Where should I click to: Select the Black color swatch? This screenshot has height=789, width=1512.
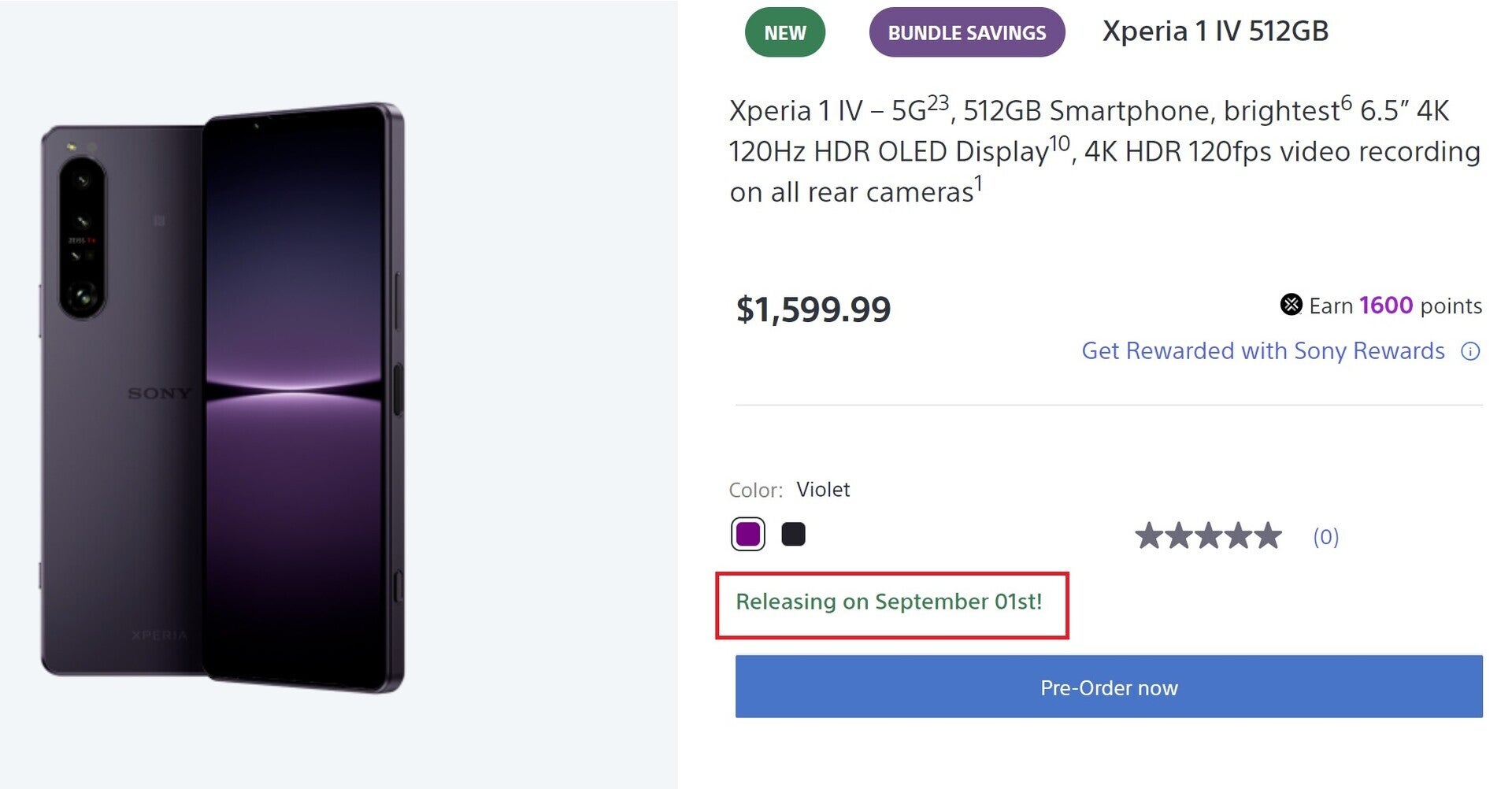[794, 534]
